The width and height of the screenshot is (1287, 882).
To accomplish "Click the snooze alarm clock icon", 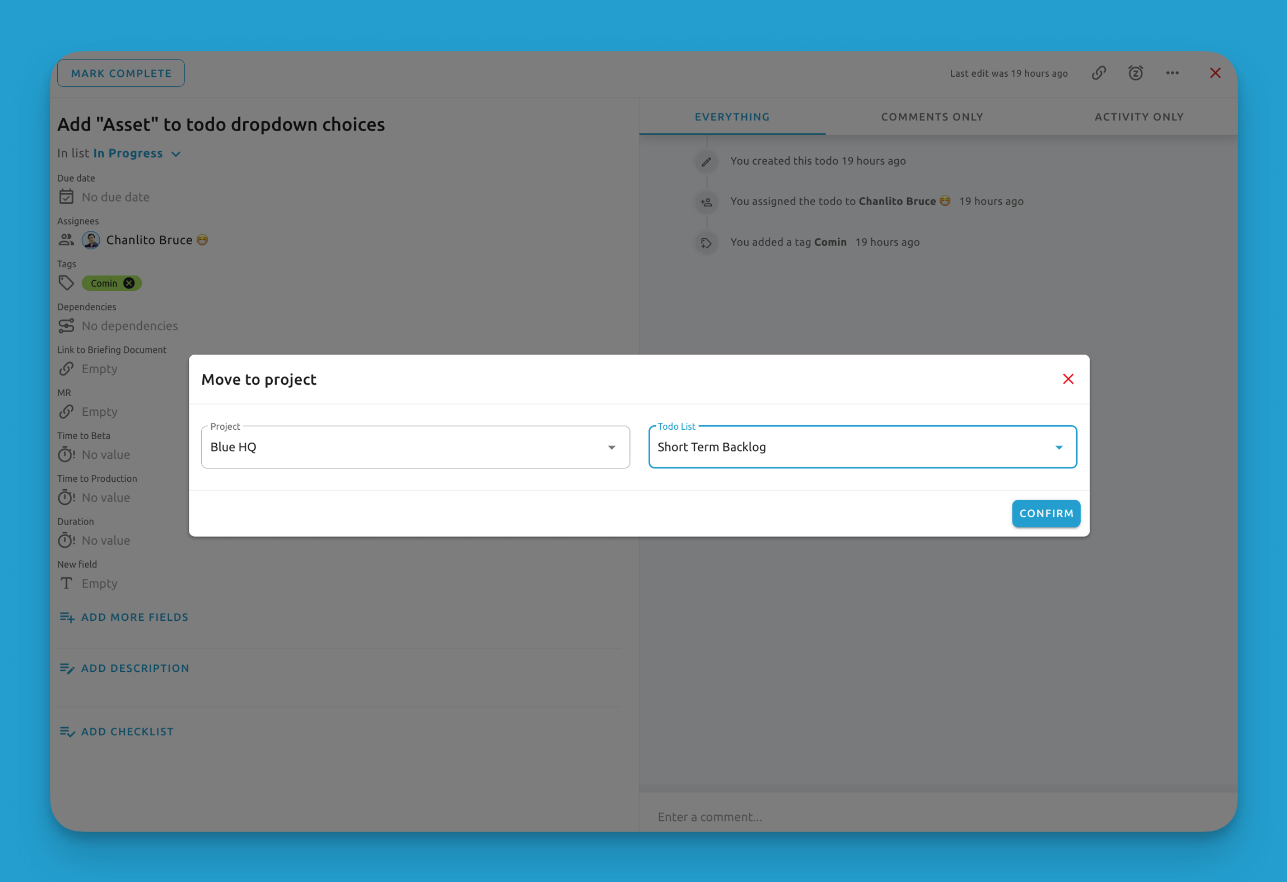I will pyautogui.click(x=1135, y=73).
